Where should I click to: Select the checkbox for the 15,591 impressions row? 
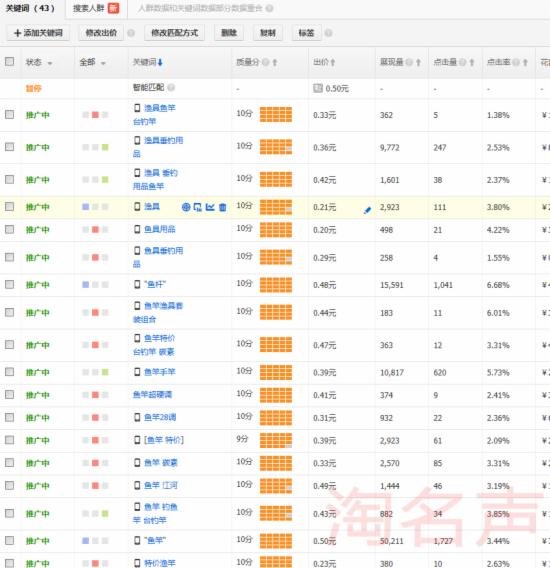tap(9, 284)
